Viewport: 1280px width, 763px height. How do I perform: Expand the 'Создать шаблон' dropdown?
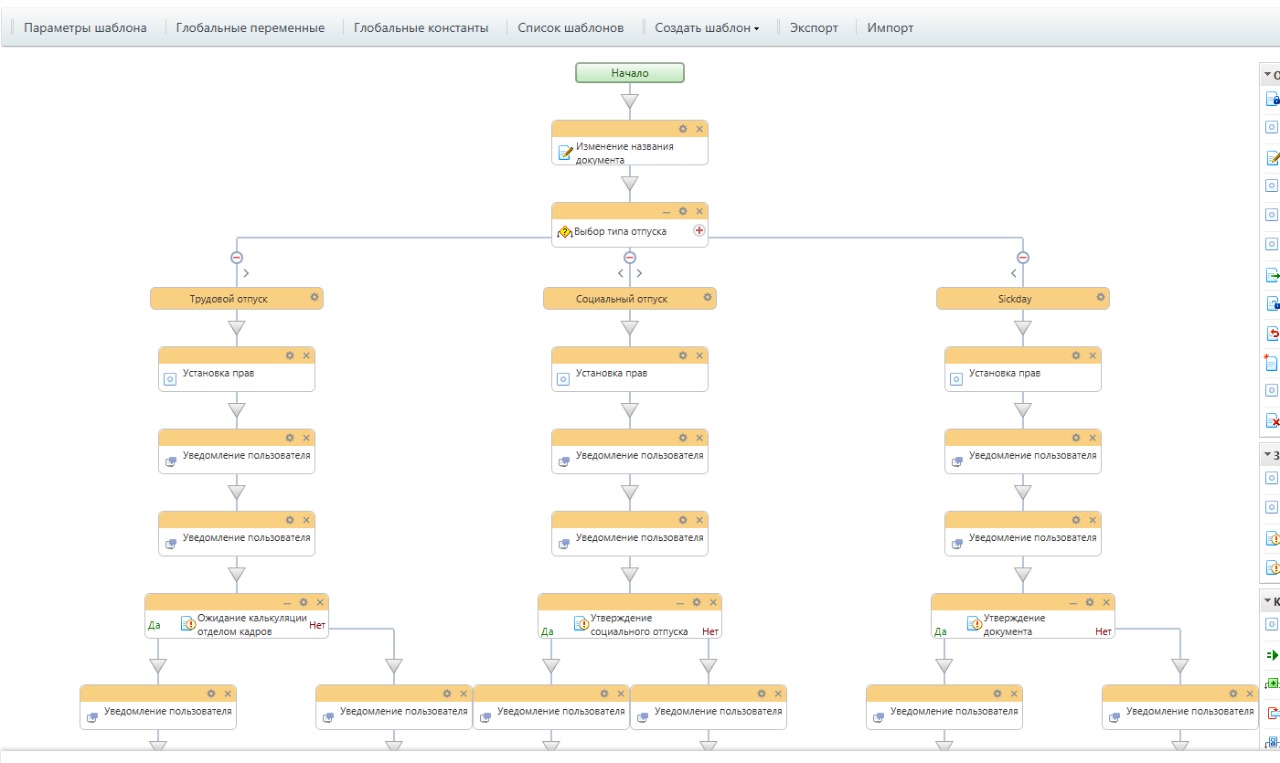707,28
